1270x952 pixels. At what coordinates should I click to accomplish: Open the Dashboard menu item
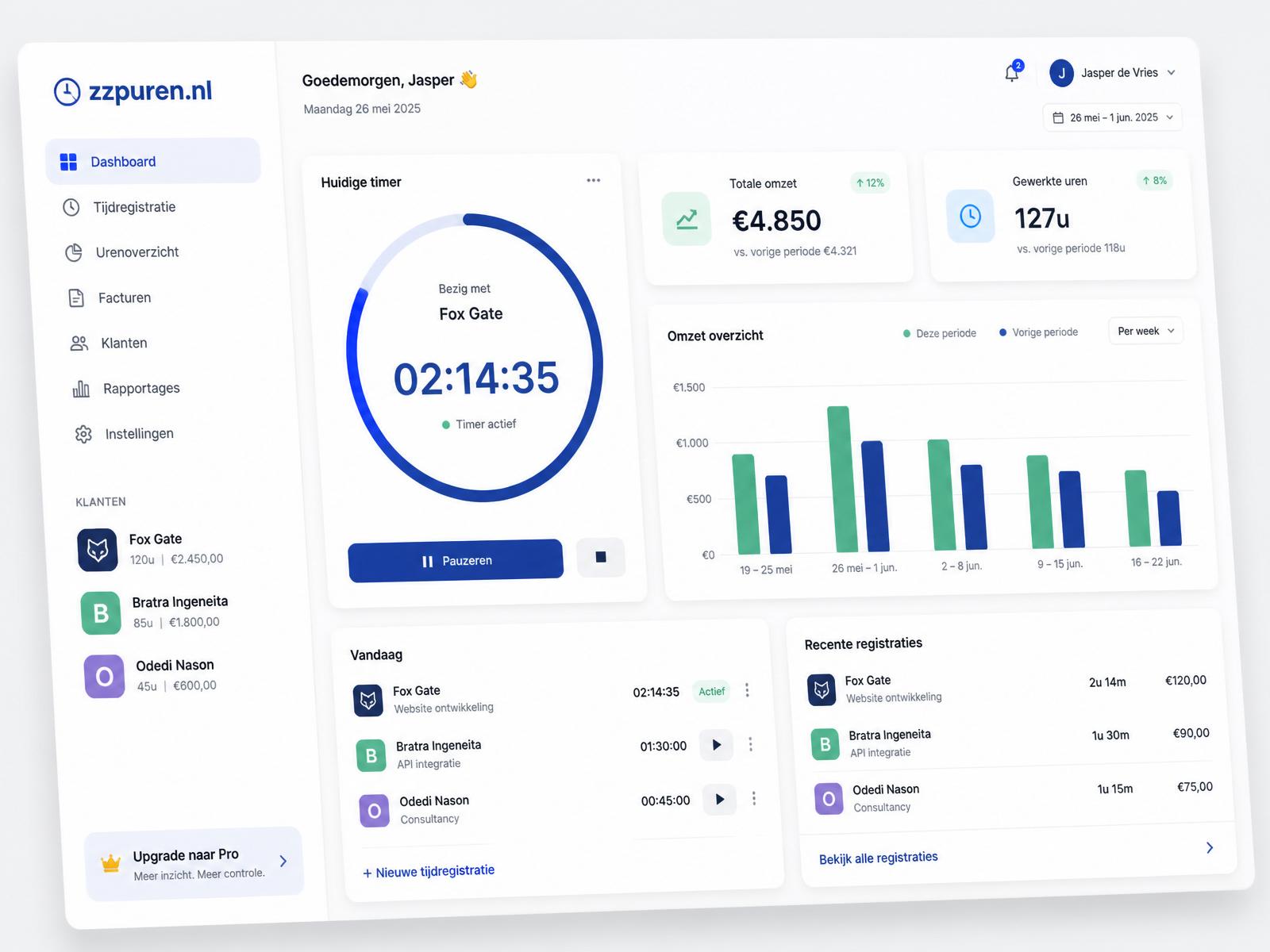tap(153, 161)
